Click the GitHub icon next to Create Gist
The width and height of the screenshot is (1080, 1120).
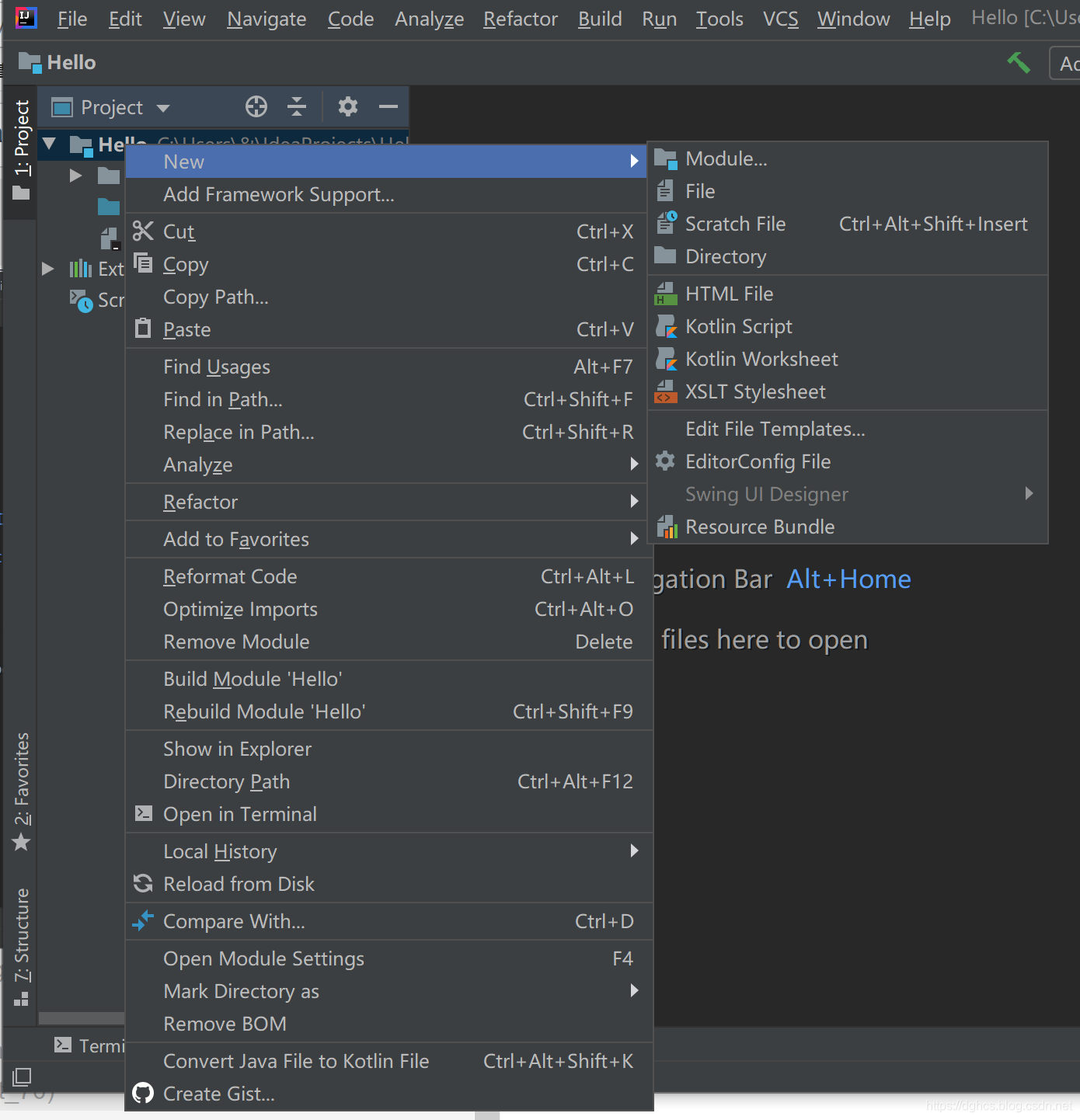point(143,1093)
